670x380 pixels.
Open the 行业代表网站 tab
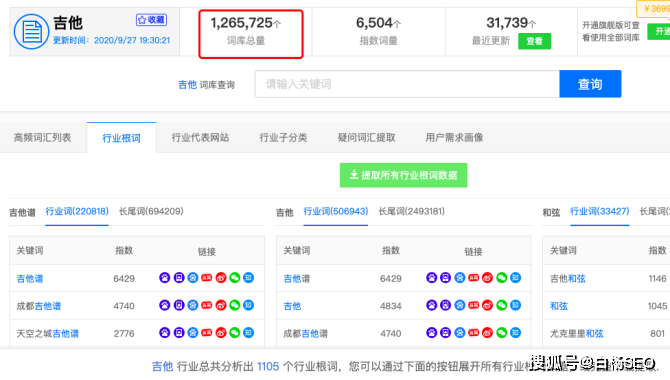pyautogui.click(x=200, y=138)
